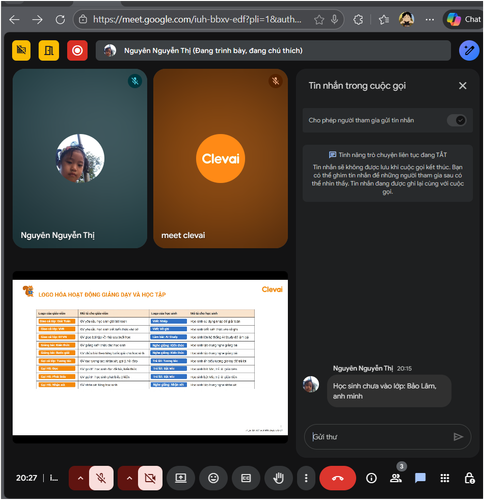Viewport: 484px width, 500px height.
Task: Open Copilot Chat in browser
Action: click(463, 19)
